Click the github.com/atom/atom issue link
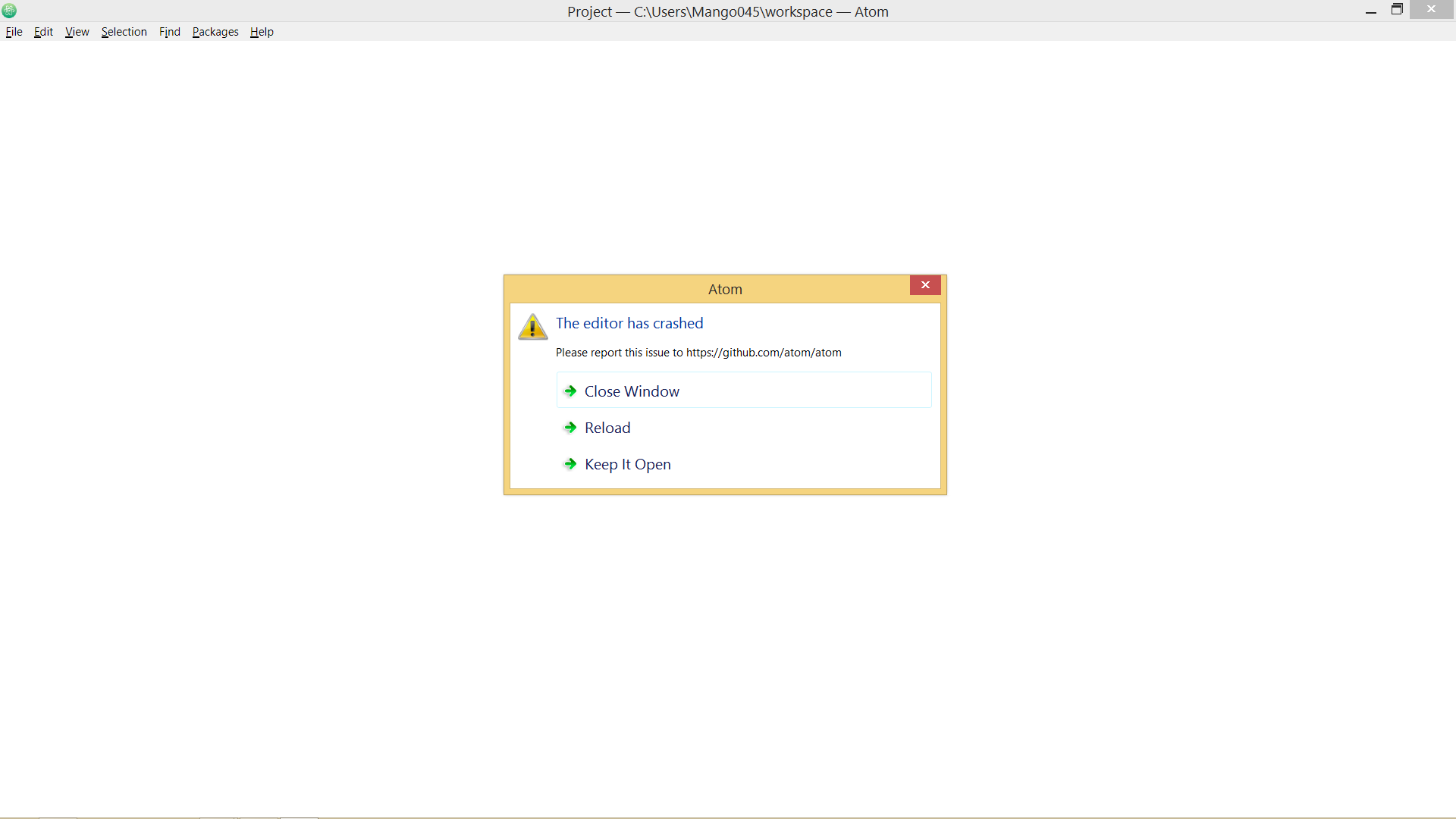 (x=764, y=352)
